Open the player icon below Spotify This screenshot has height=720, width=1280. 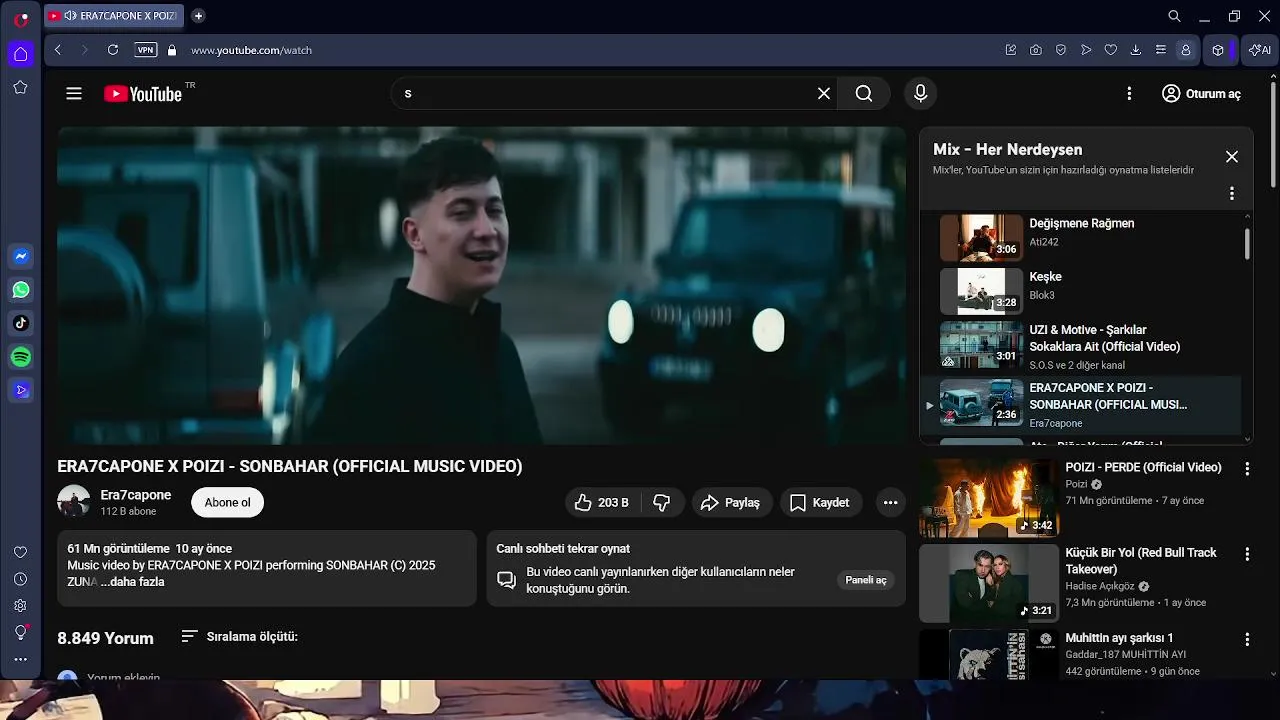[20, 390]
